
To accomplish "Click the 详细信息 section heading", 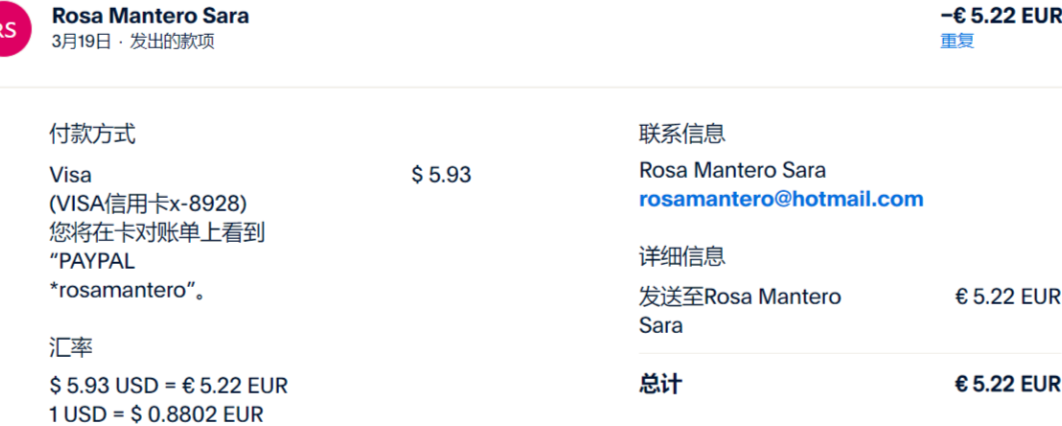I will pyautogui.click(x=682, y=256).
